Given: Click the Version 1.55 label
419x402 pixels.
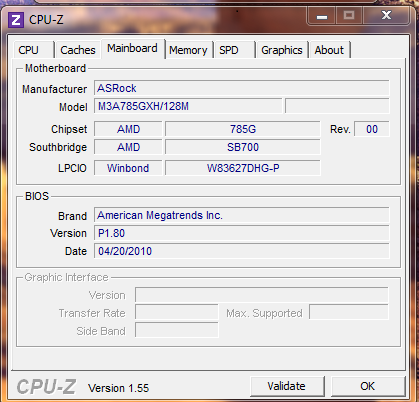Looking at the screenshot, I should coord(118,388).
